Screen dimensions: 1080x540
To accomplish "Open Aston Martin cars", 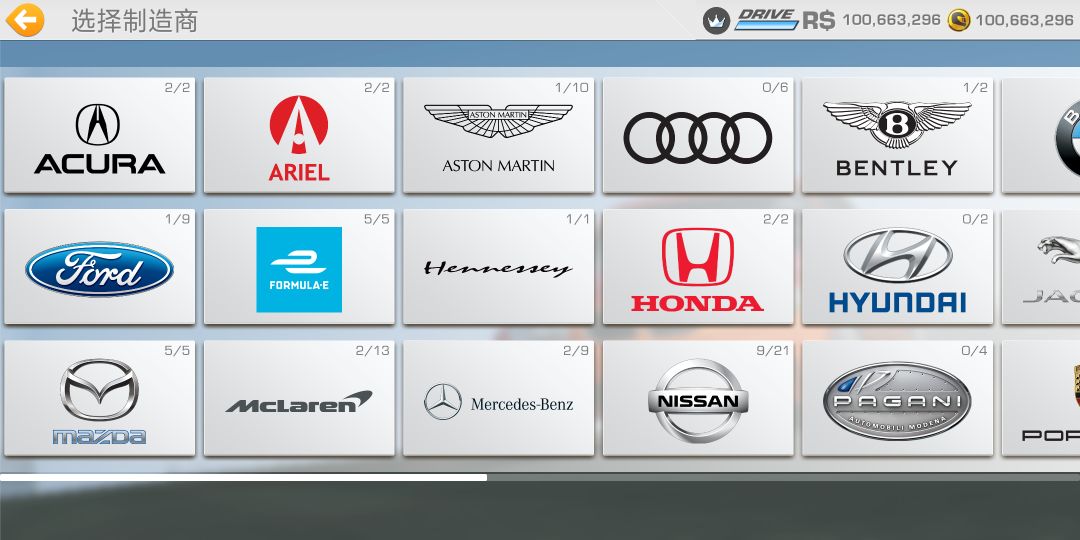I will pyautogui.click(x=499, y=135).
